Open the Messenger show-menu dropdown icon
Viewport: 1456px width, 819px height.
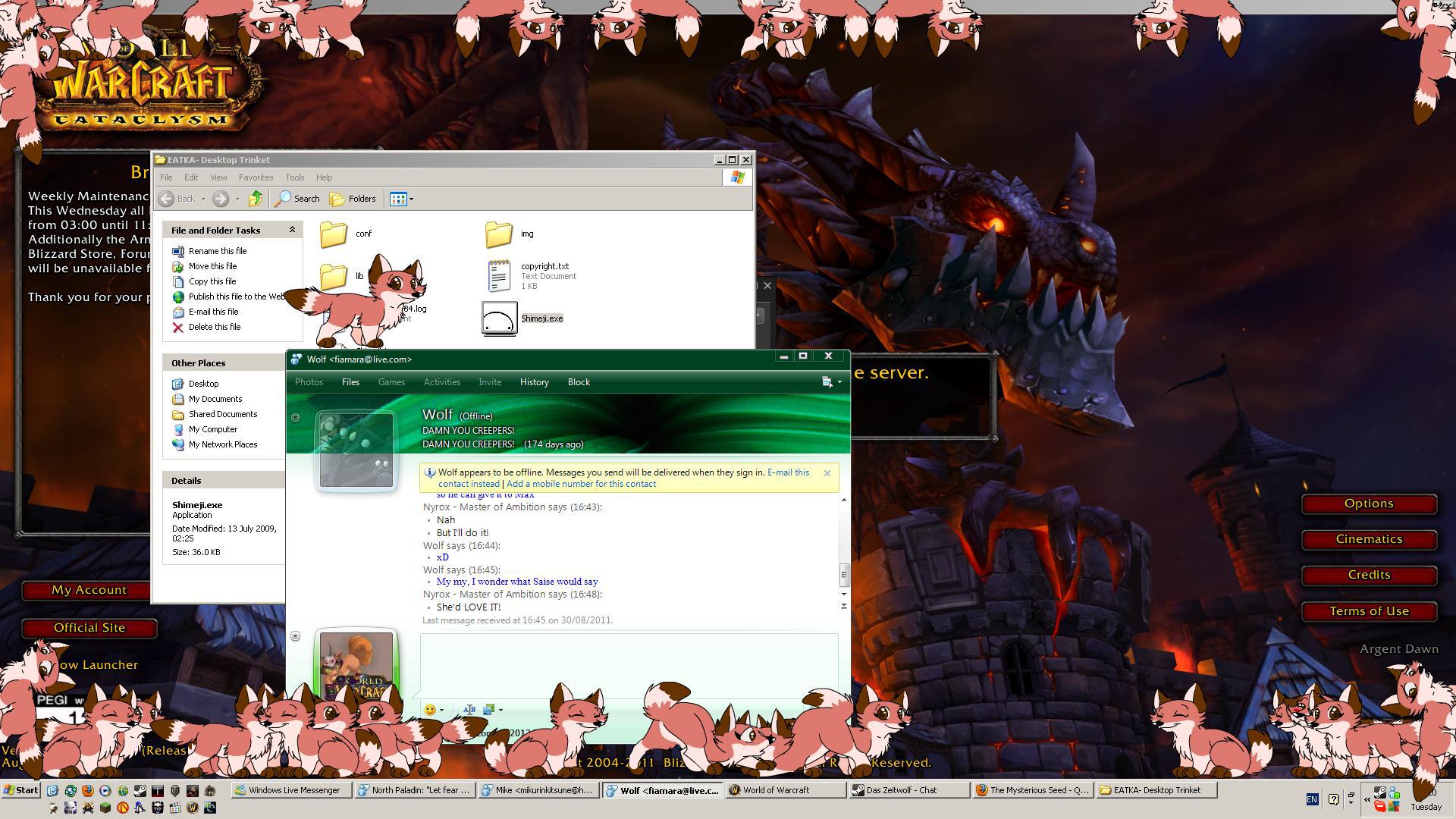(x=832, y=382)
